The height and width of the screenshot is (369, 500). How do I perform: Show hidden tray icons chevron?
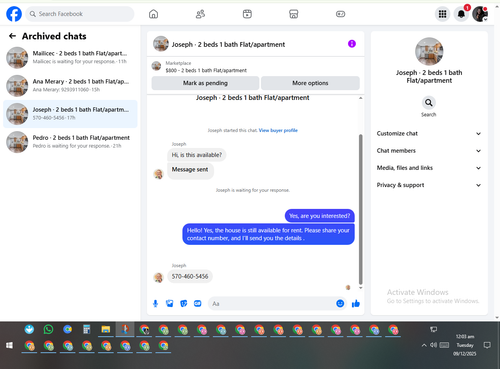click(424, 345)
